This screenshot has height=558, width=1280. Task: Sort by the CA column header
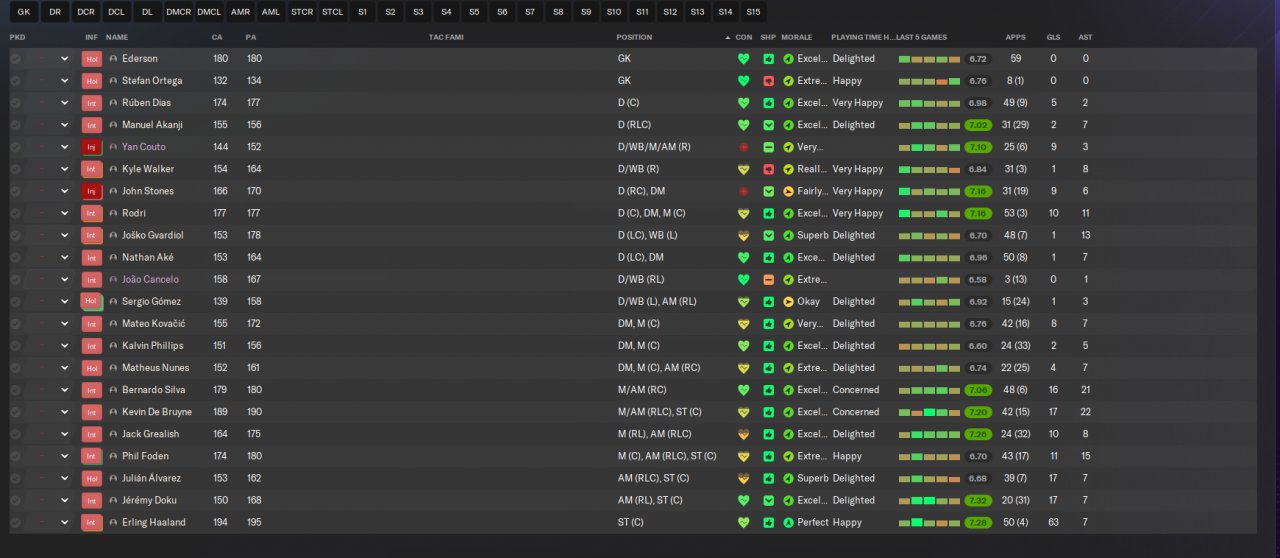(217, 37)
